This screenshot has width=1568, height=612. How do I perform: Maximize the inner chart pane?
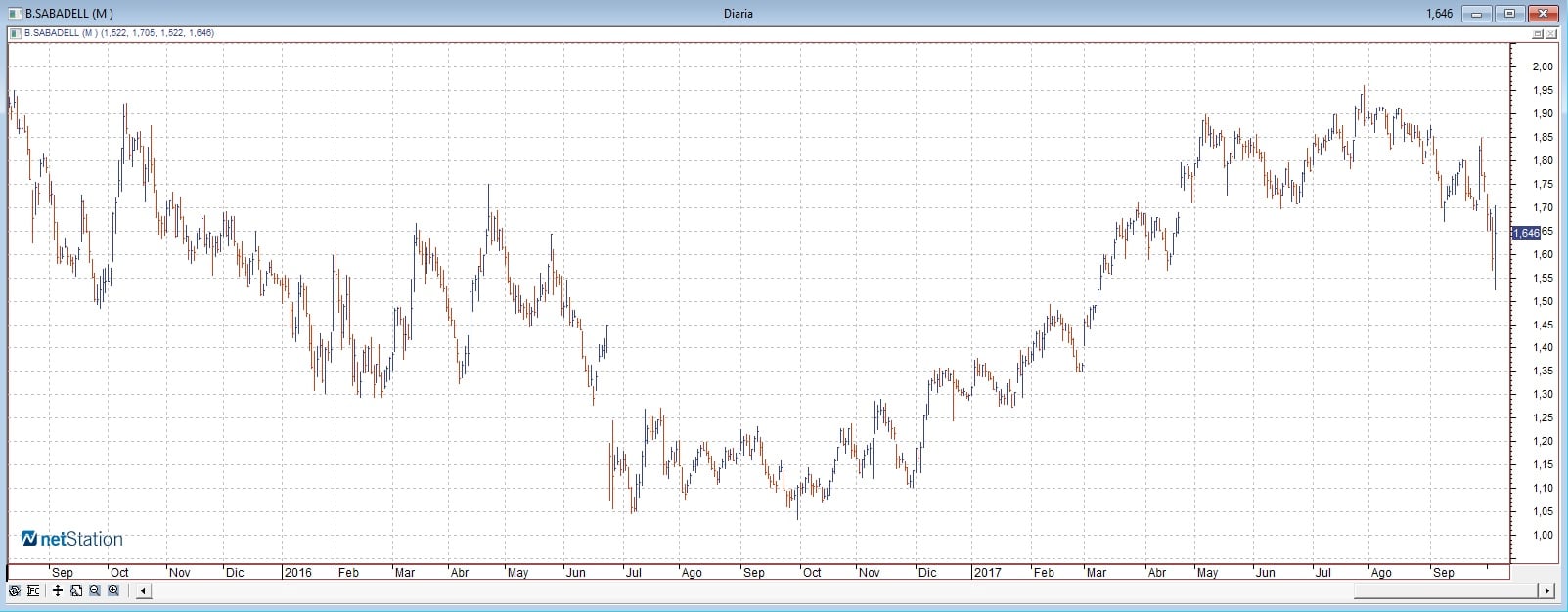coord(1537,34)
